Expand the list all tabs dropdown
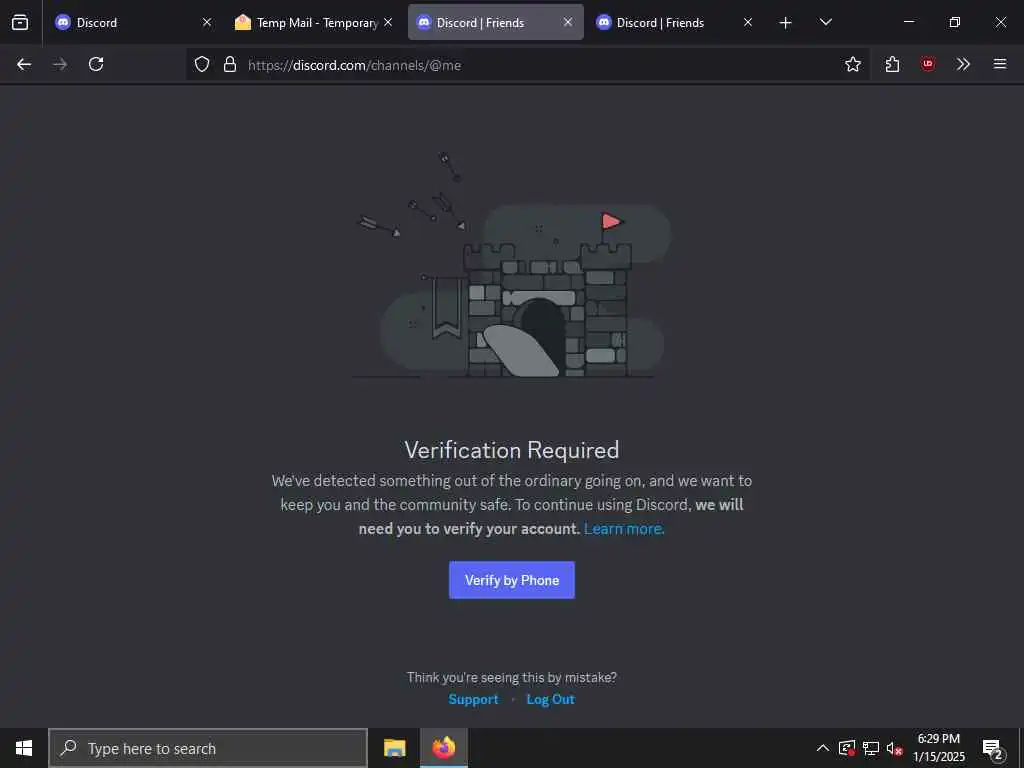1024x768 pixels. point(825,23)
